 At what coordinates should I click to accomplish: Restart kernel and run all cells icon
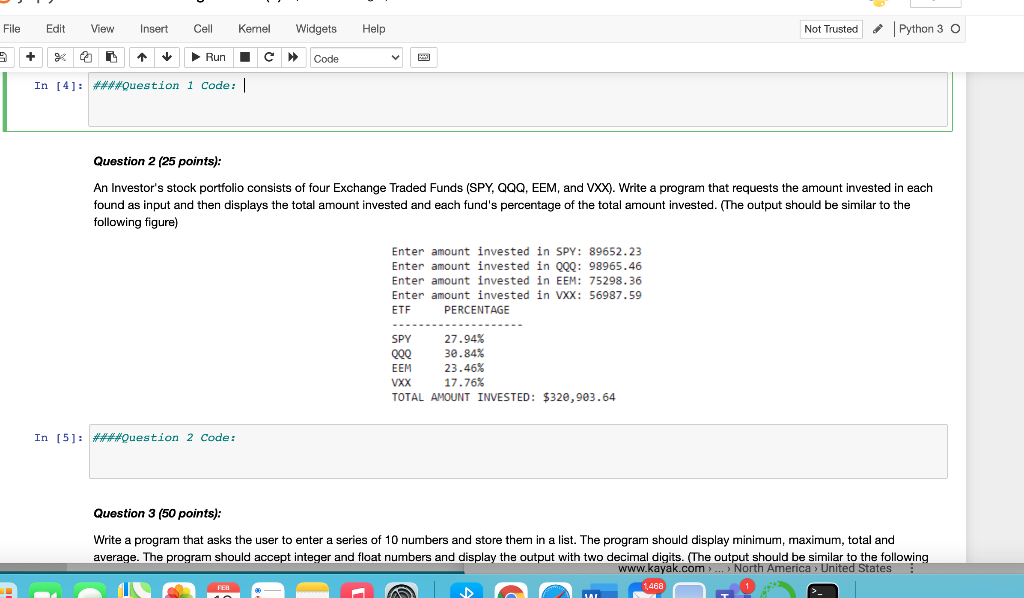(292, 57)
